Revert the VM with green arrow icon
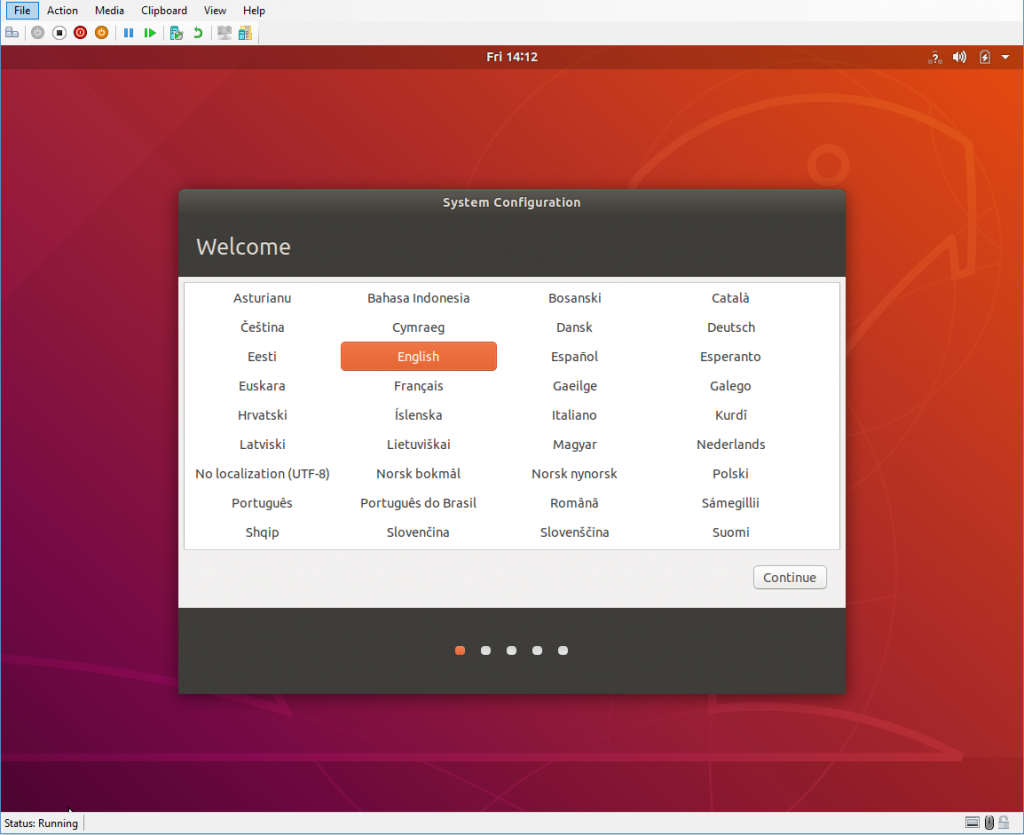This screenshot has height=835, width=1024. click(198, 33)
